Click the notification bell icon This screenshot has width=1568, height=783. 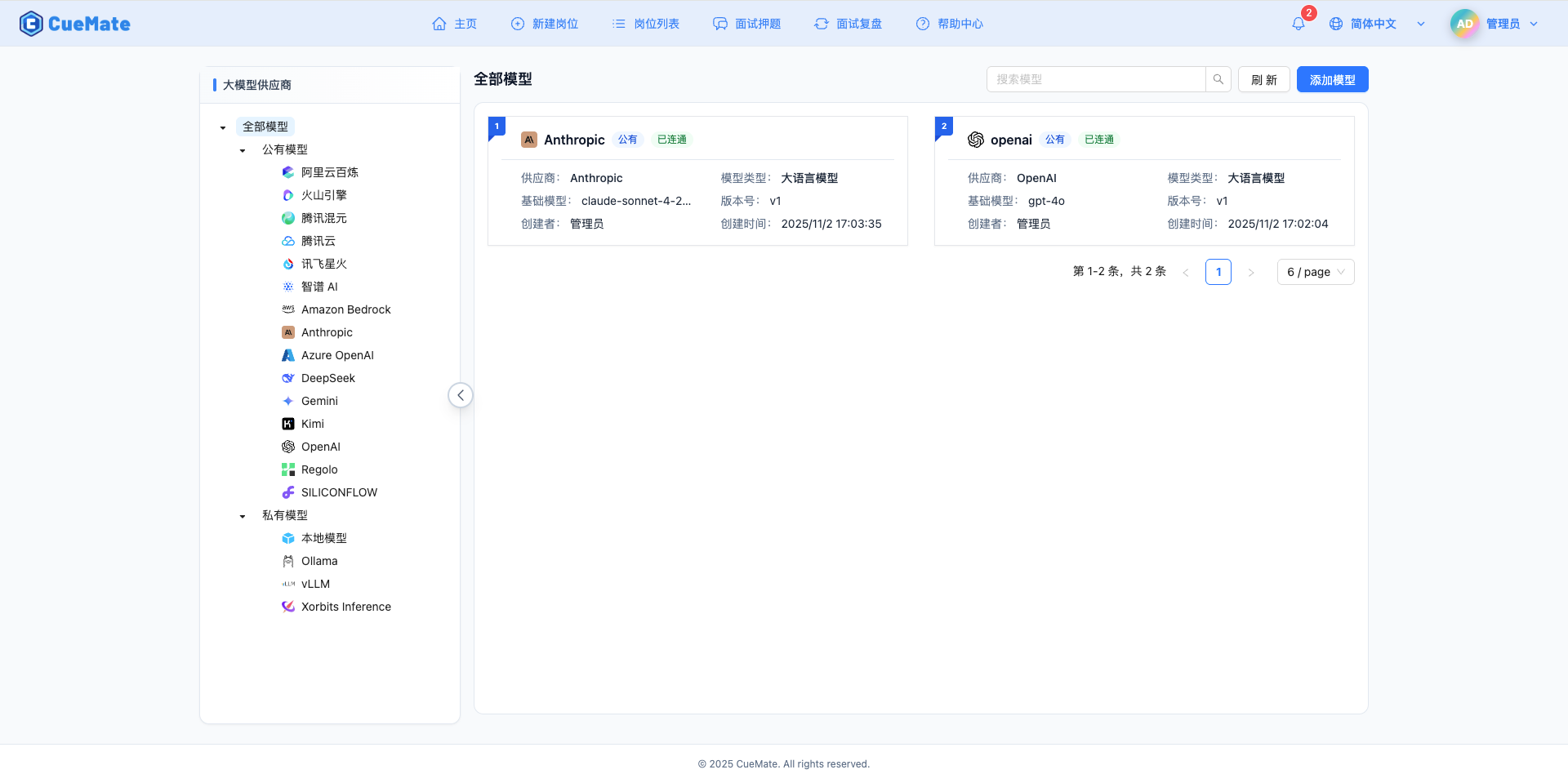click(1298, 23)
